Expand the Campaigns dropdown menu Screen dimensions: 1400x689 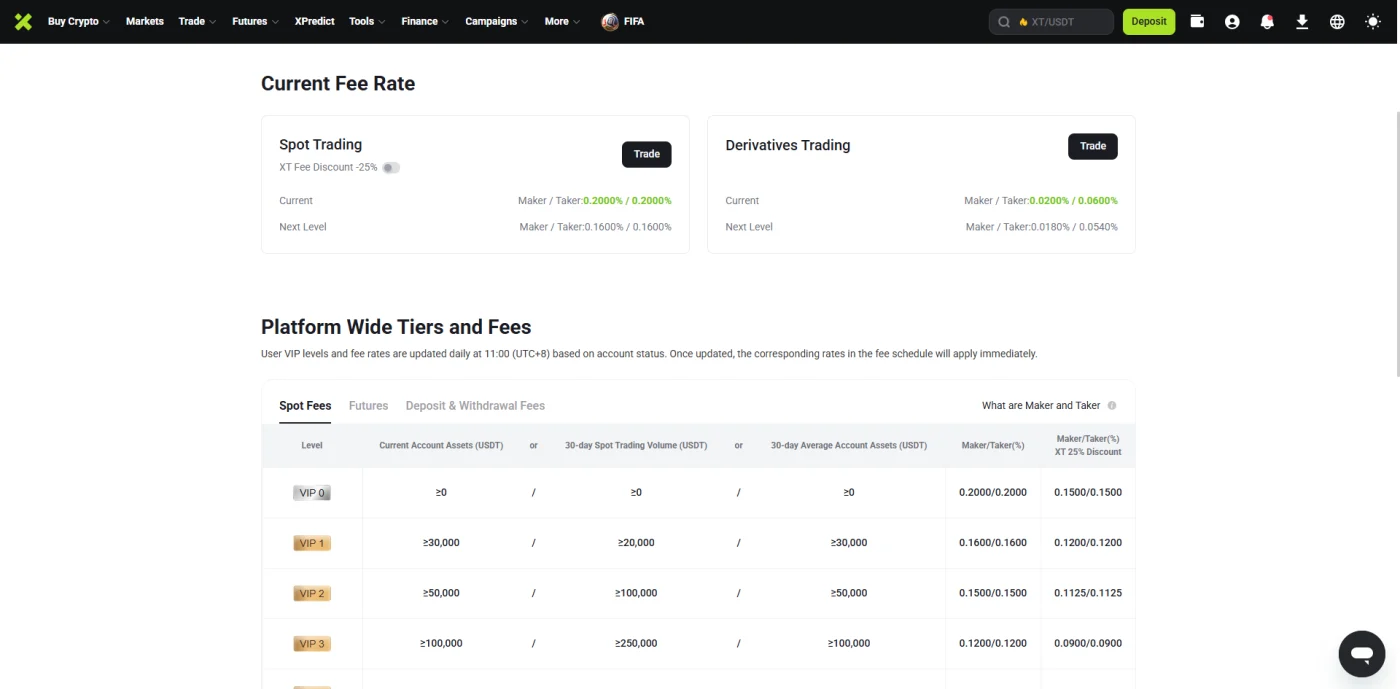(x=497, y=21)
